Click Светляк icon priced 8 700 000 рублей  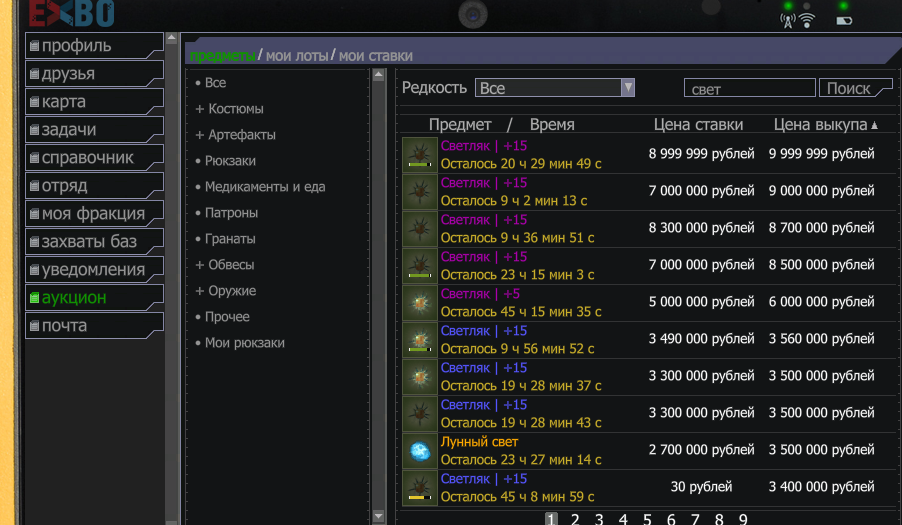click(420, 229)
